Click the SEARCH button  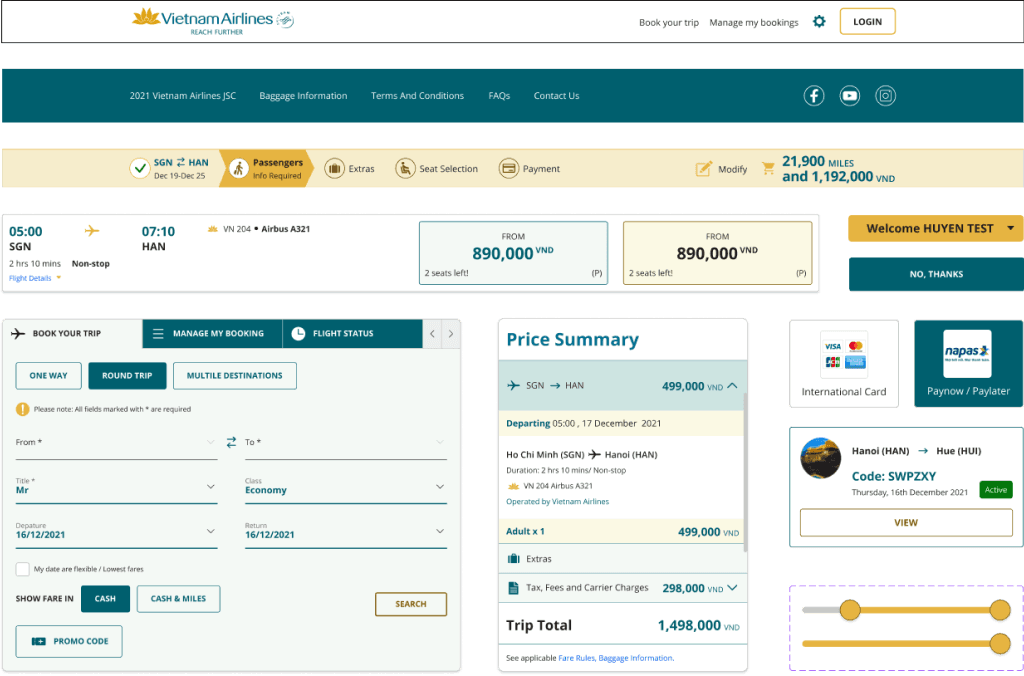(411, 604)
